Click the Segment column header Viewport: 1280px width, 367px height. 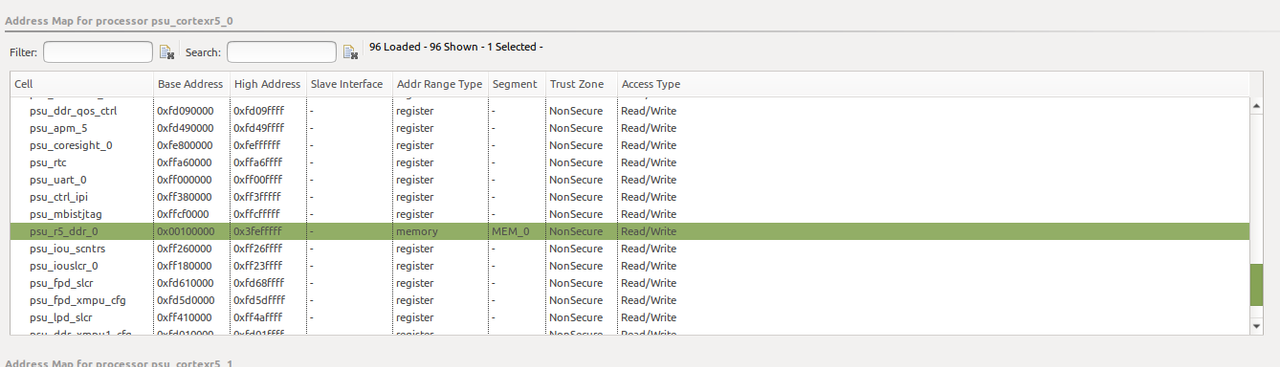(x=516, y=84)
